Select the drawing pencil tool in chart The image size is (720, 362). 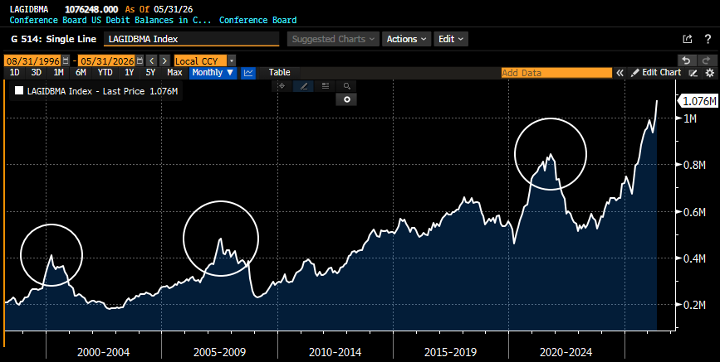point(304,86)
